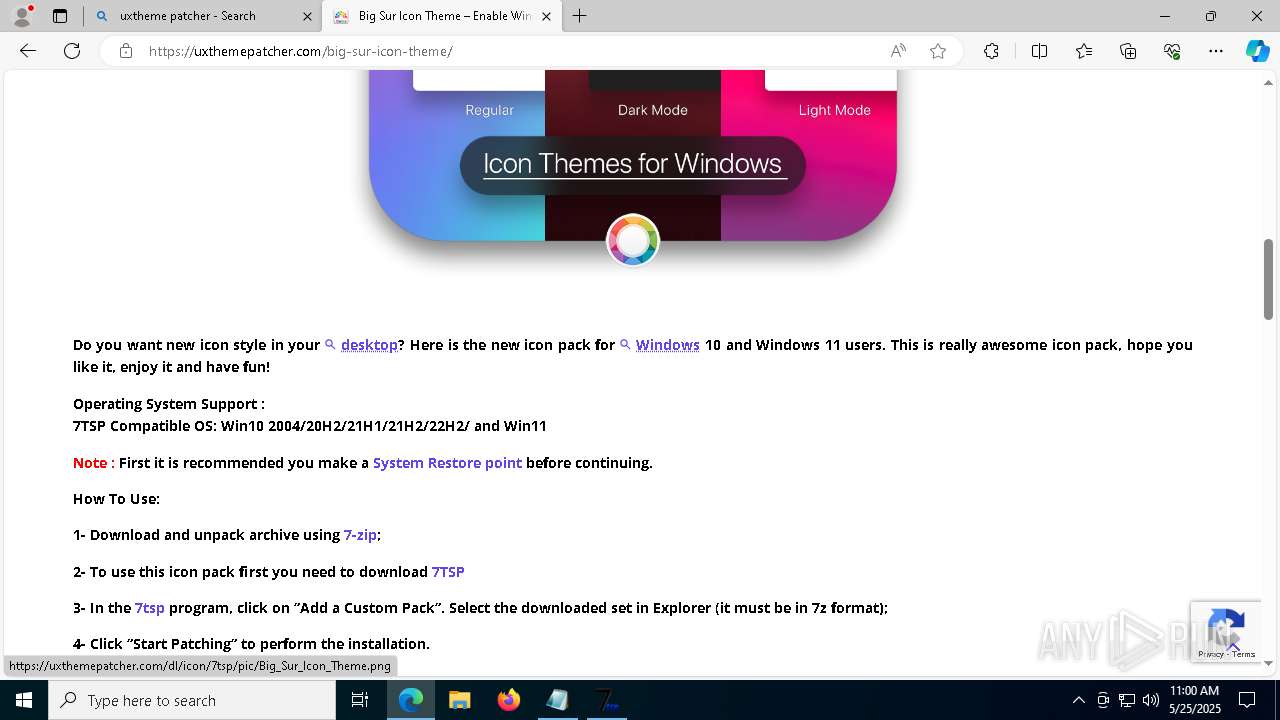Screen dimensions: 1280x720
Task: Enable split screen view
Action: click(x=1039, y=51)
